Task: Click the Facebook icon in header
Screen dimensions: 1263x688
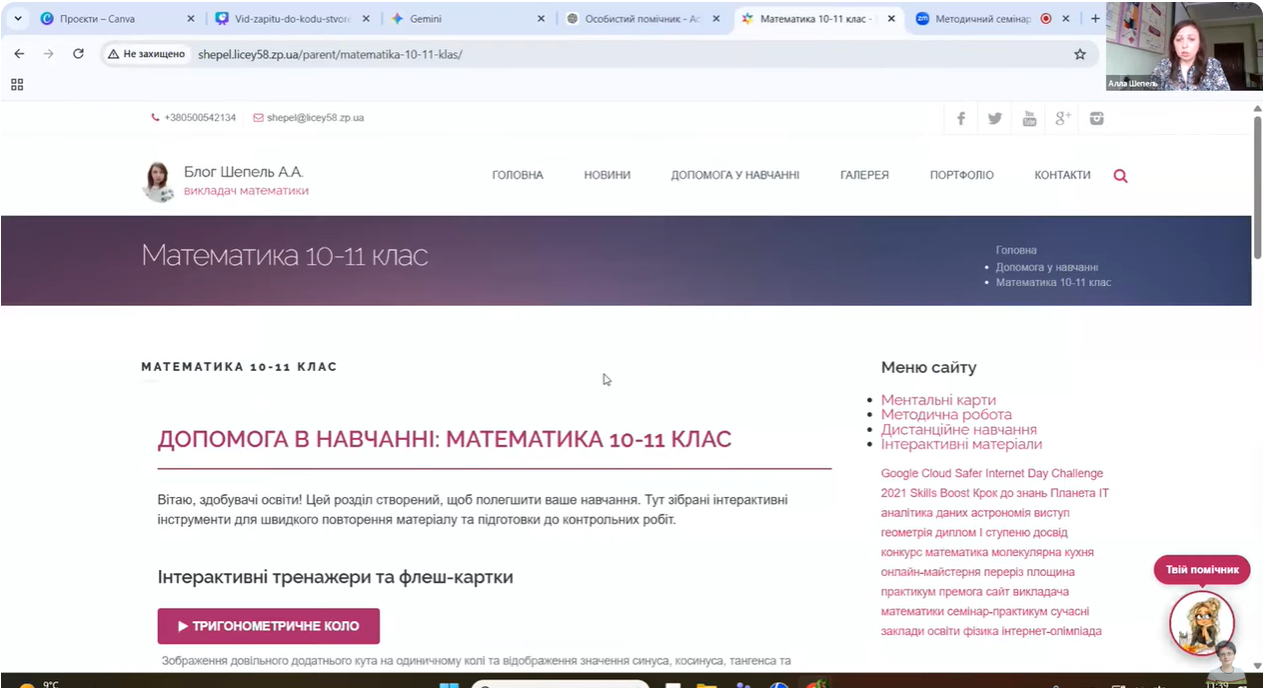Action: [960, 119]
